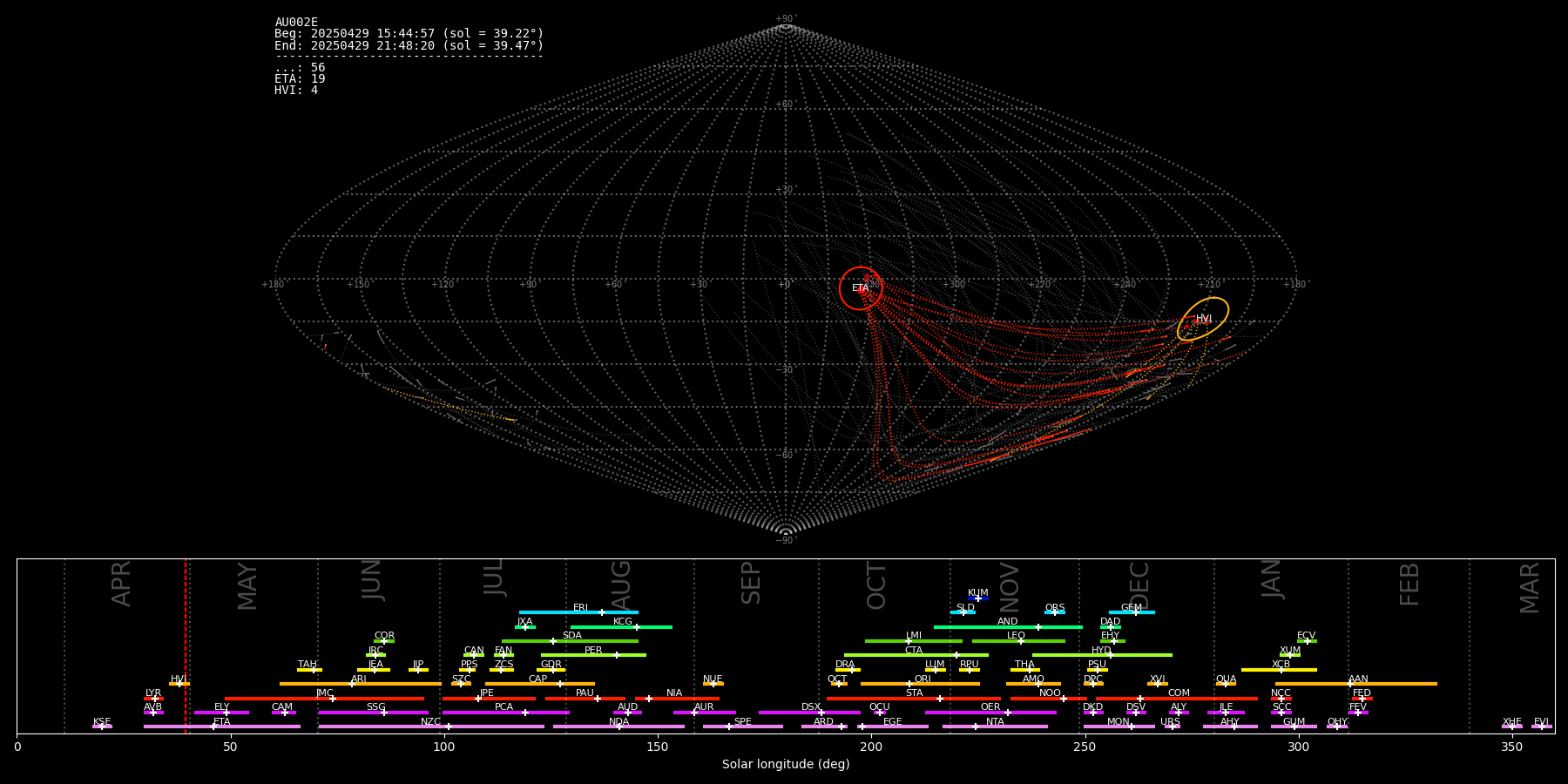
Task: Click the 200 tick label on x-axis
Action: [x=871, y=747]
